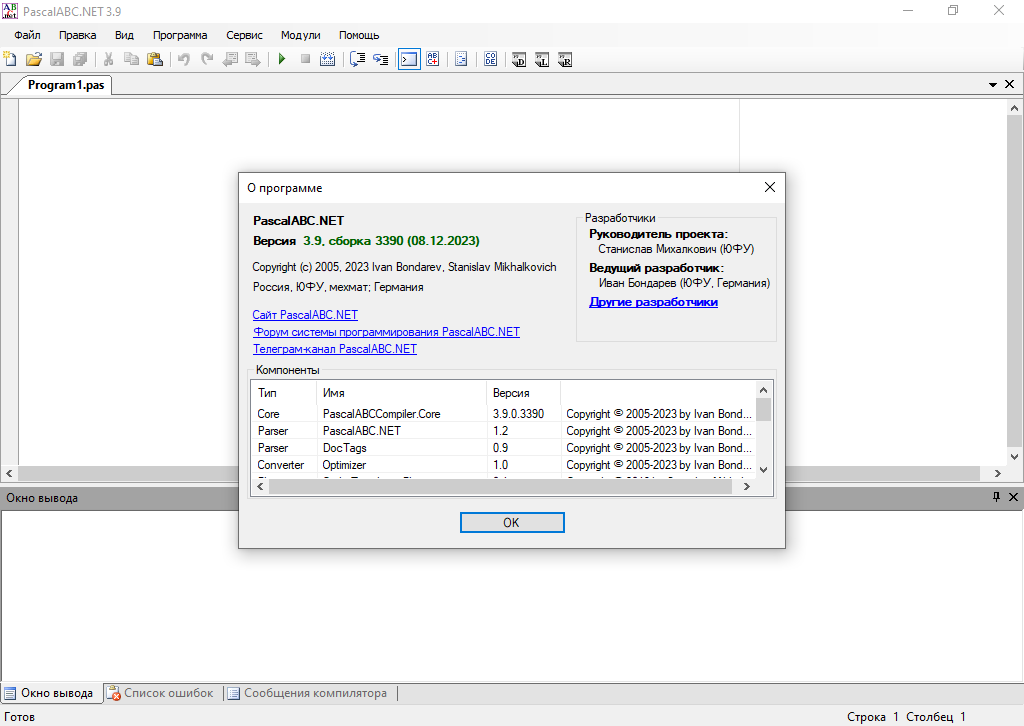The height and width of the screenshot is (726, 1024).
Task: Click the Copy icon in toolbar
Action: coord(132,60)
